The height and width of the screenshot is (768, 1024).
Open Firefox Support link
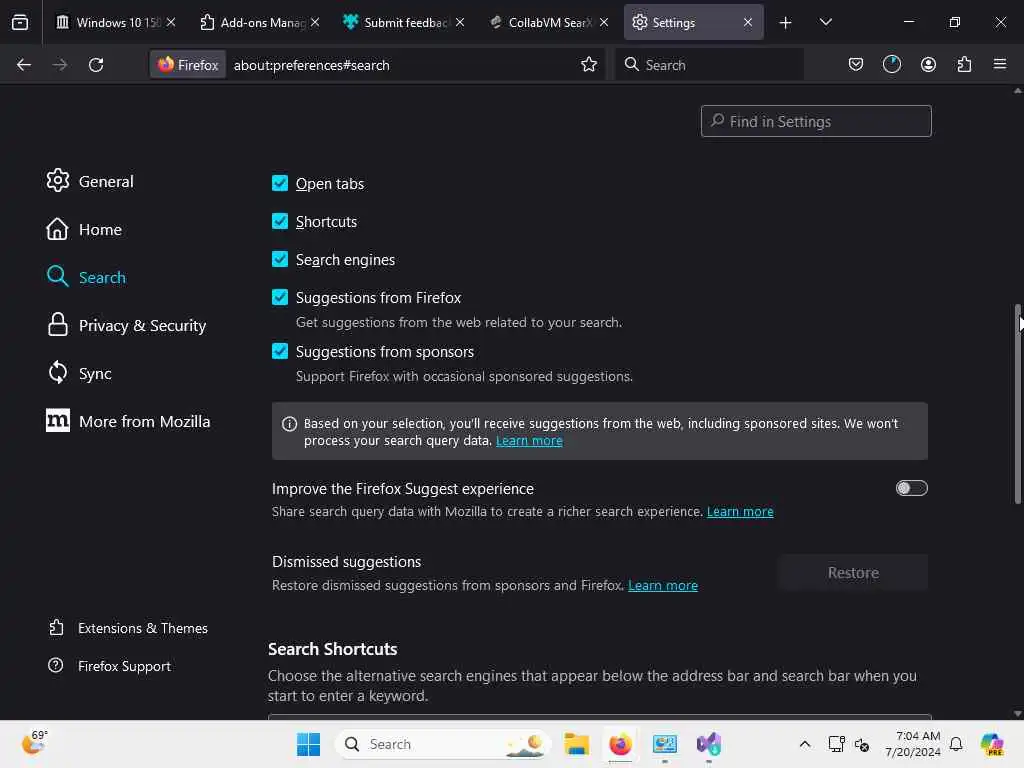tap(110, 666)
